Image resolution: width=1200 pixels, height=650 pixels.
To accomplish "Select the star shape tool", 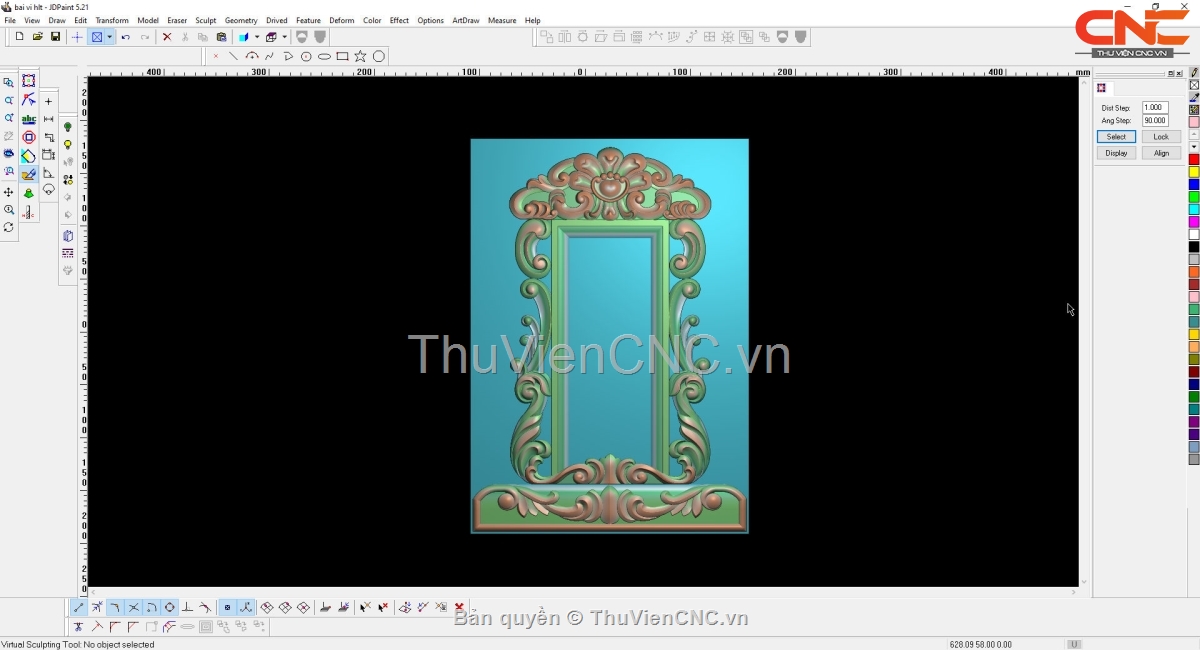I will tap(360, 56).
